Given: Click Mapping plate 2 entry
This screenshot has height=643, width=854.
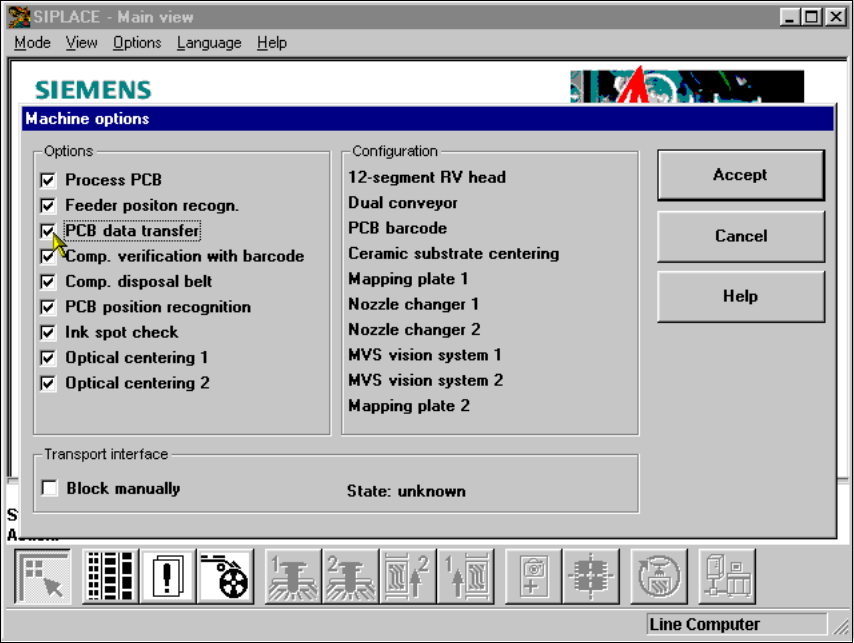Looking at the screenshot, I should 408,406.
